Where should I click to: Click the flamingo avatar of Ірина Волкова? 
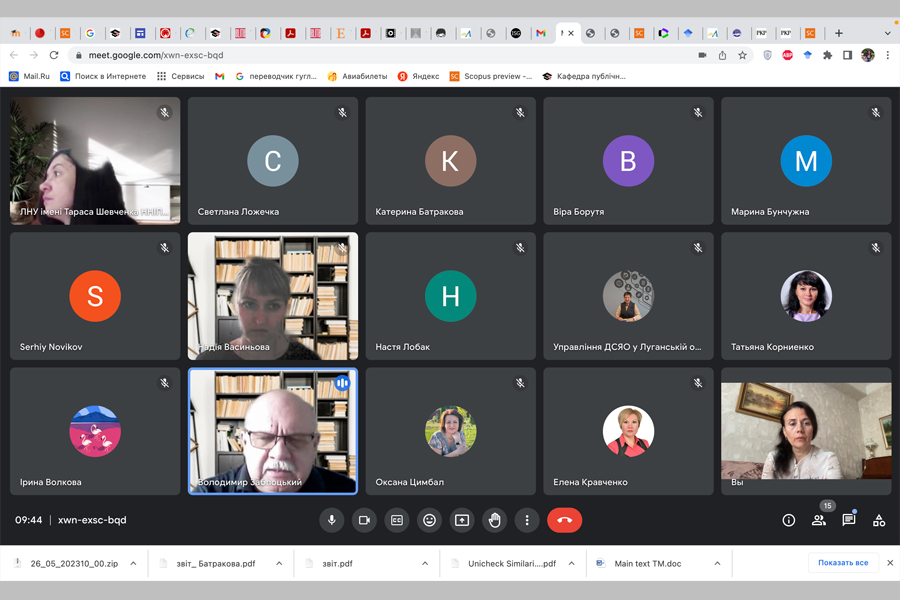coord(95,431)
